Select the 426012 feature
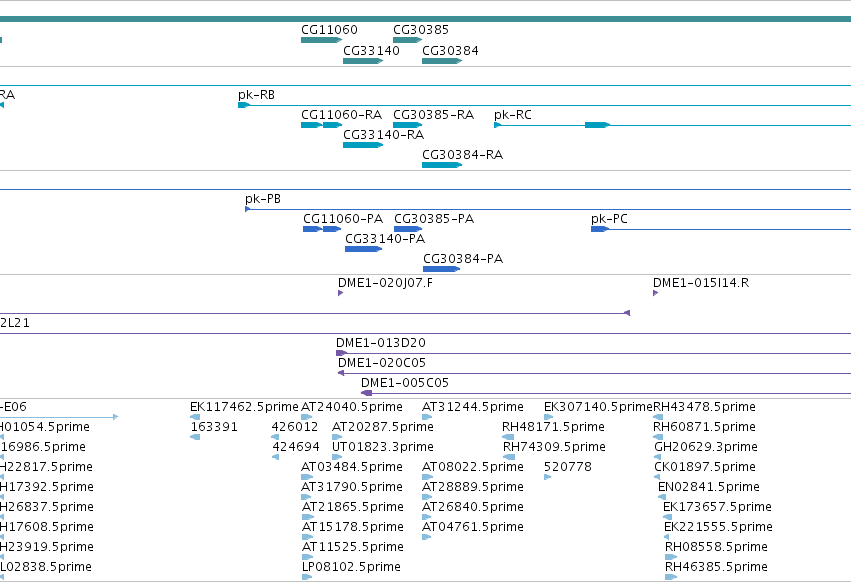 (x=275, y=437)
